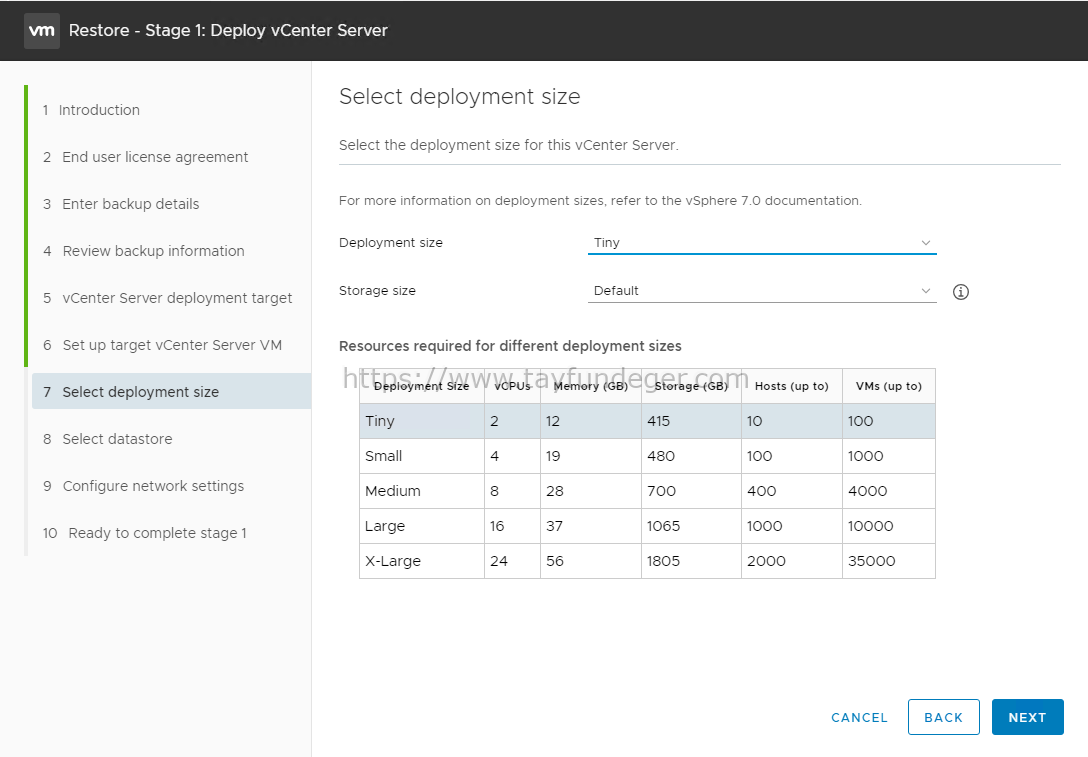Select the Large row in the table
Screen dimensions: 1088x757
point(647,526)
